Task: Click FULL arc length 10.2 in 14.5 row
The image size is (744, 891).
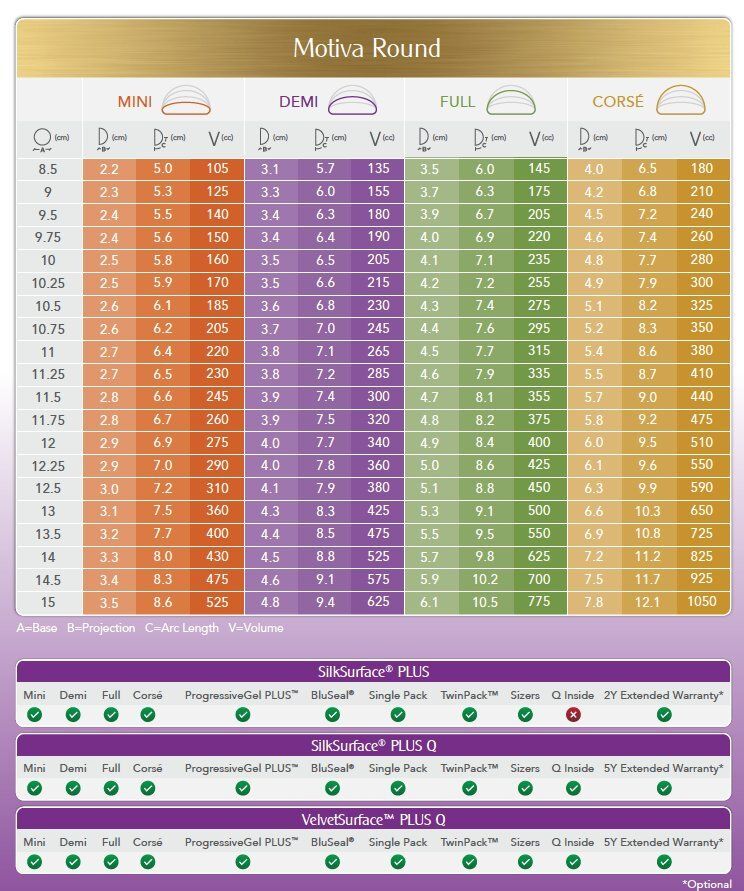Action: click(485, 579)
